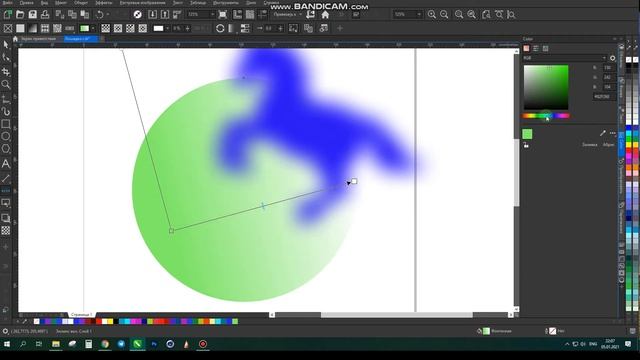Choose No Fill in the property bar
This screenshot has height=360, width=640.
coord(7,28)
